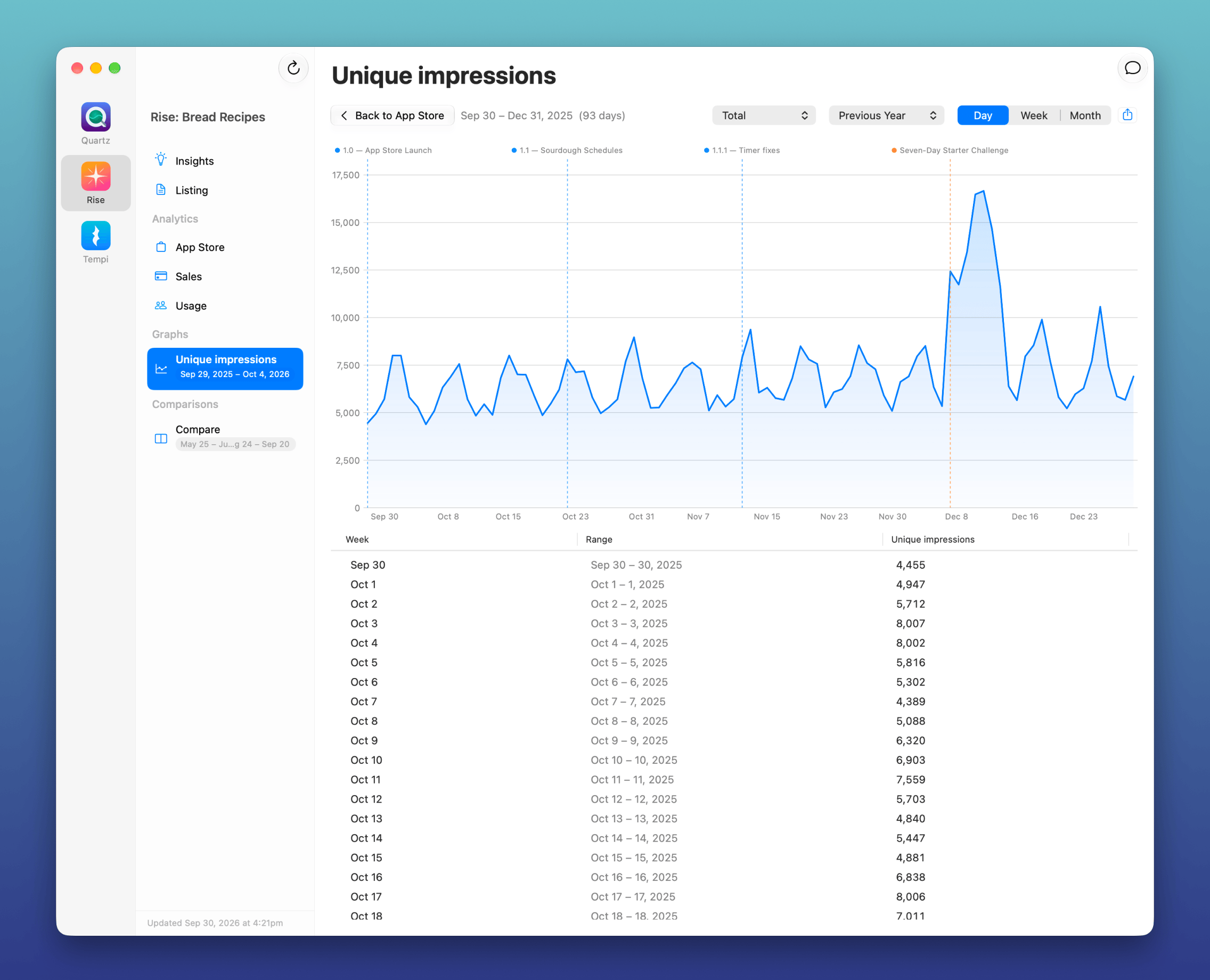Image resolution: width=1210 pixels, height=980 pixels.
Task: Click the Oct 12 table row
Action: 734,799
